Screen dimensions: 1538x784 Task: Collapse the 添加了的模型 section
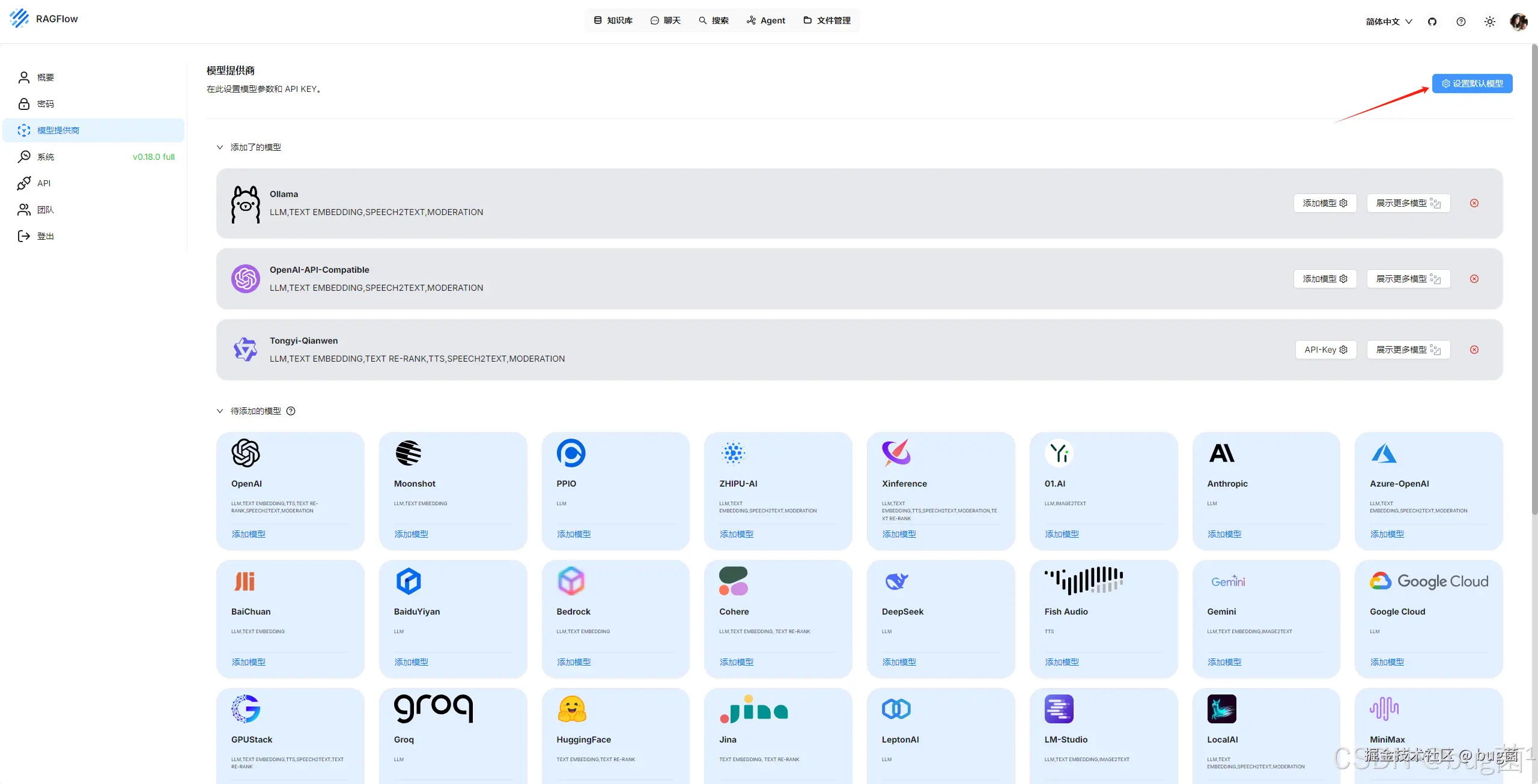tap(220, 147)
